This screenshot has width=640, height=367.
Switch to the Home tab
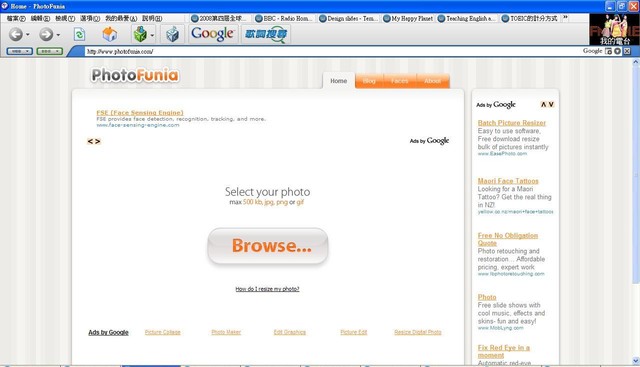(338, 81)
